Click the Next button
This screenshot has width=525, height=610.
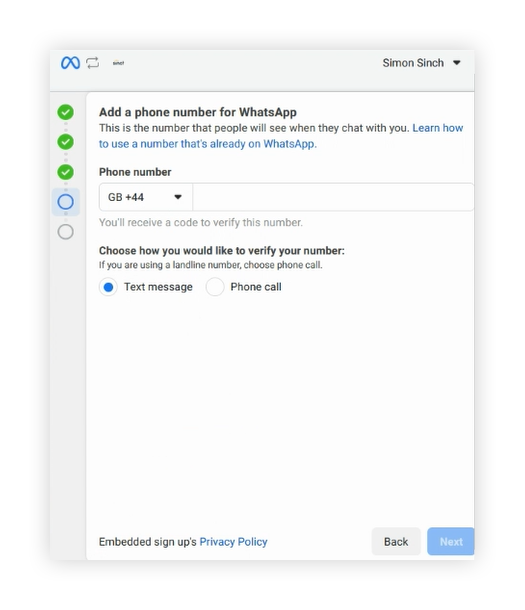[x=451, y=542]
